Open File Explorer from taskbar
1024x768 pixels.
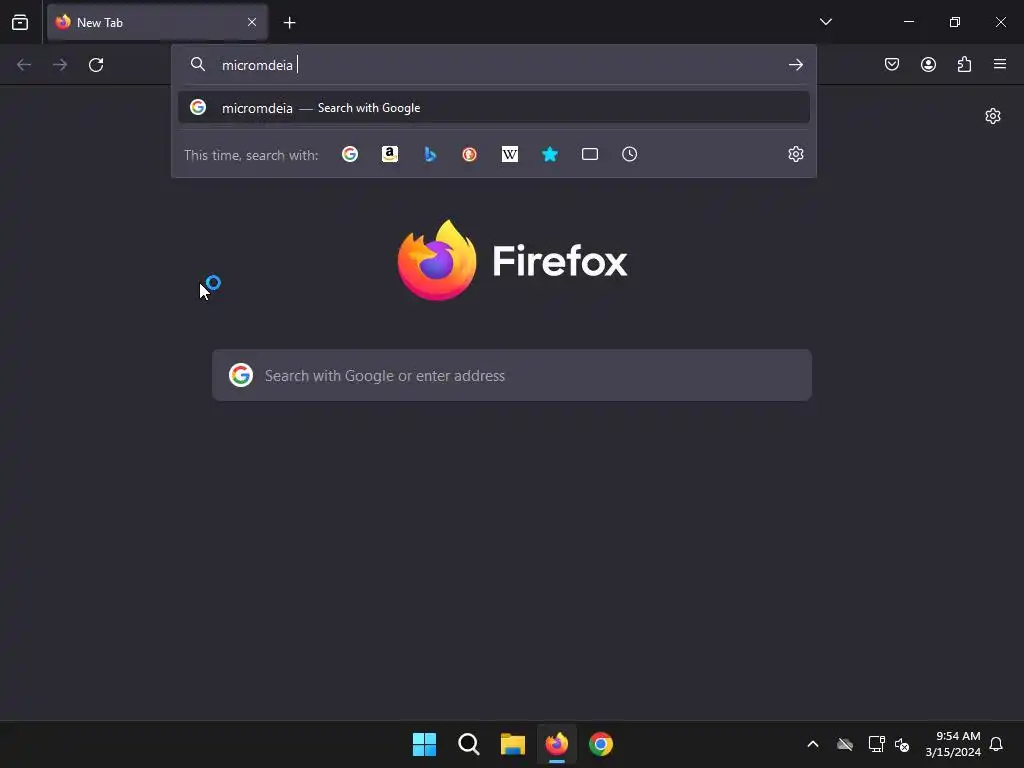click(x=513, y=744)
